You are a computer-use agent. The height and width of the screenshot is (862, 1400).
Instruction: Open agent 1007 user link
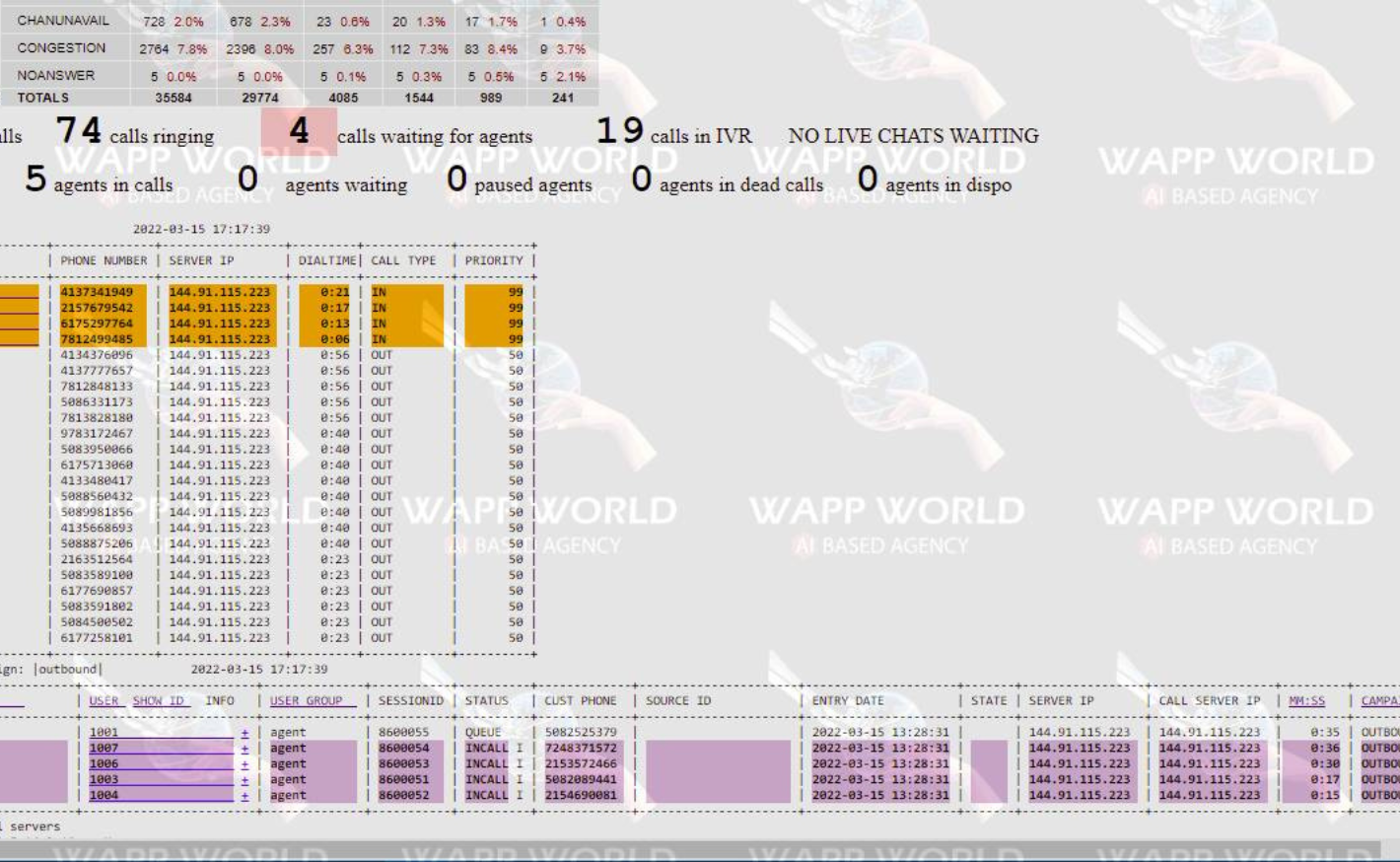pyautogui.click(x=104, y=749)
